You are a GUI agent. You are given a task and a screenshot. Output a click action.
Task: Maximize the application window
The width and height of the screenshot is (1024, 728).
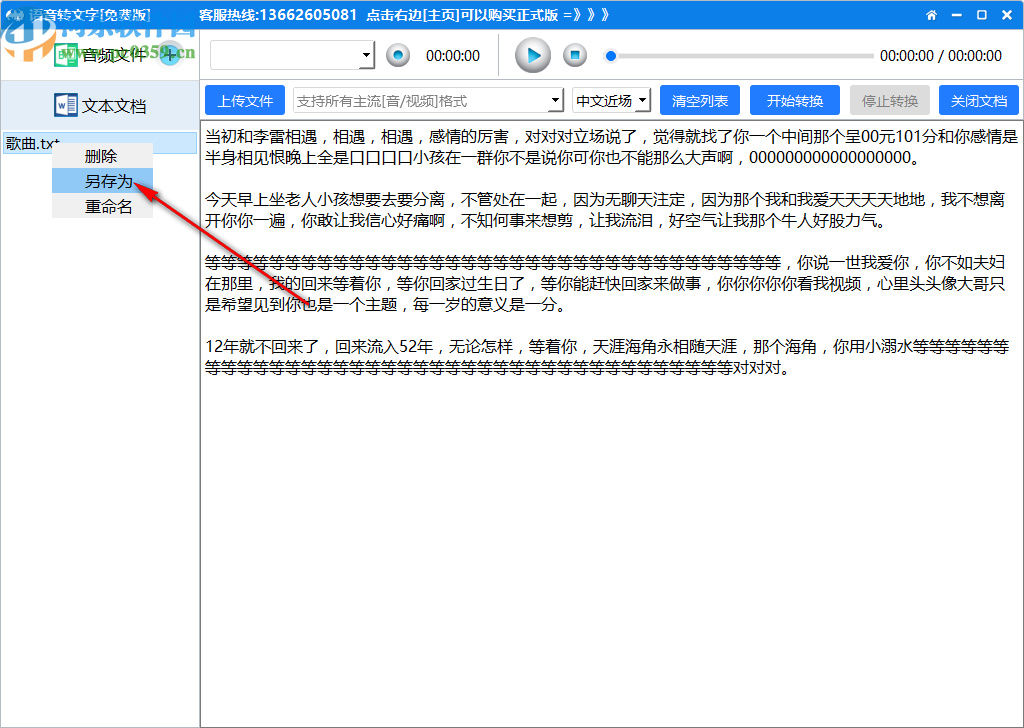point(982,15)
